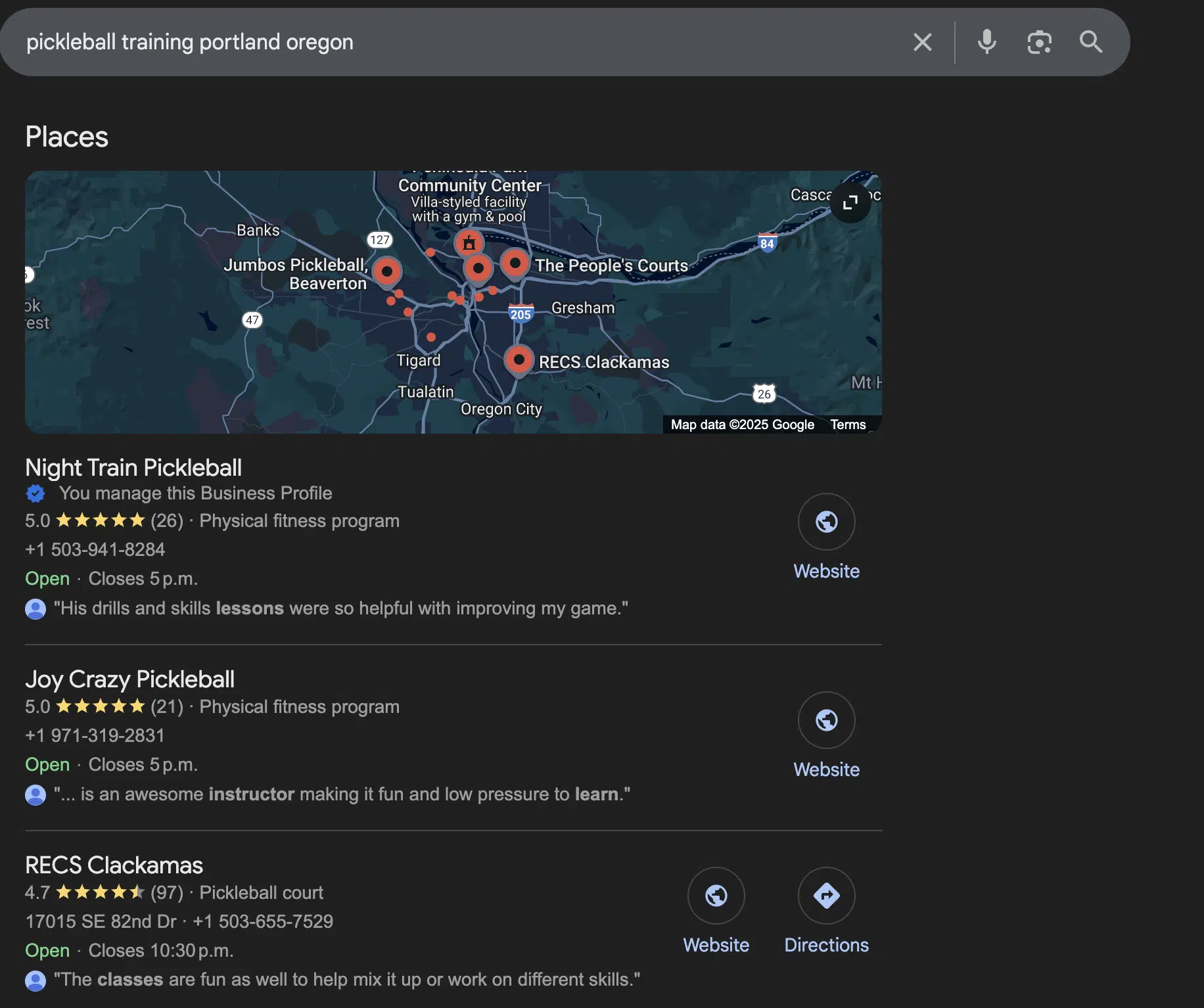1204x1008 pixels.
Task: Open the map Terms link
Action: (x=848, y=424)
